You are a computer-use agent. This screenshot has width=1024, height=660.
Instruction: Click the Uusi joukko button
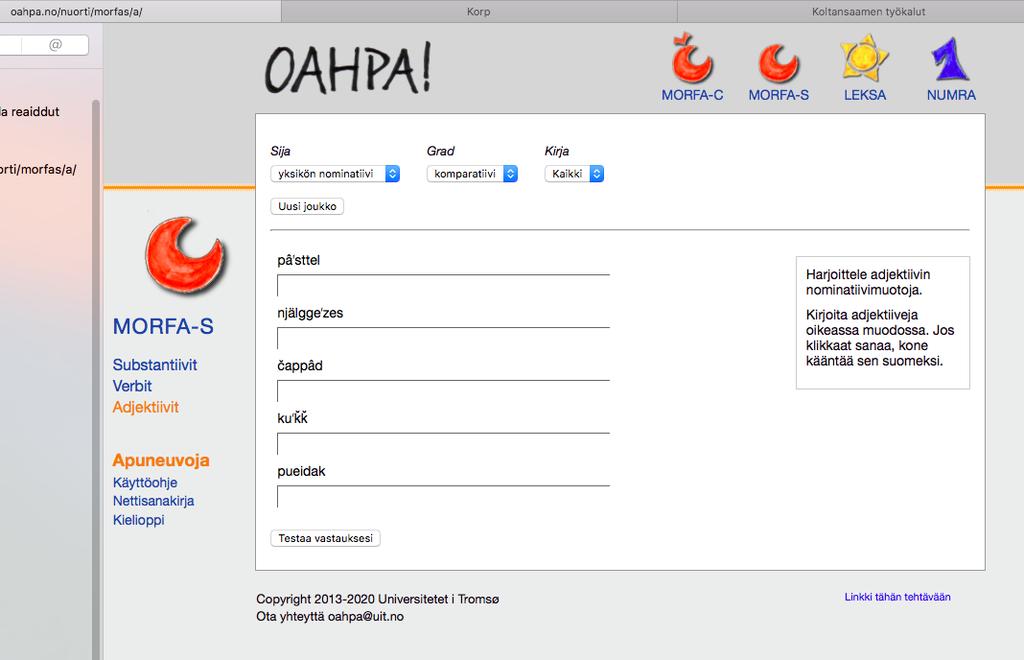(307, 206)
